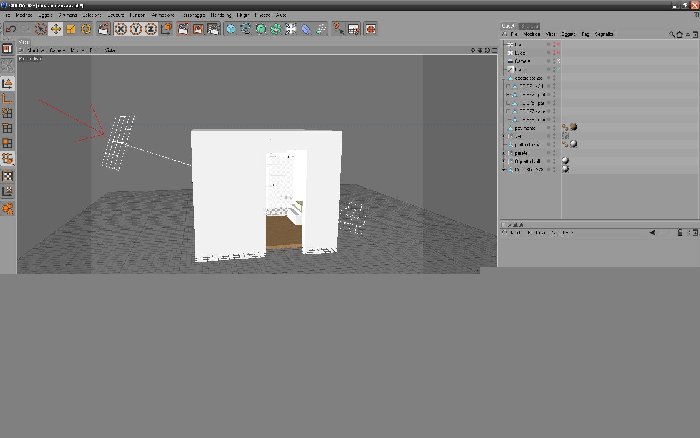The height and width of the screenshot is (438, 700).
Task: Expand the pareti object in tree
Action: click(504, 153)
